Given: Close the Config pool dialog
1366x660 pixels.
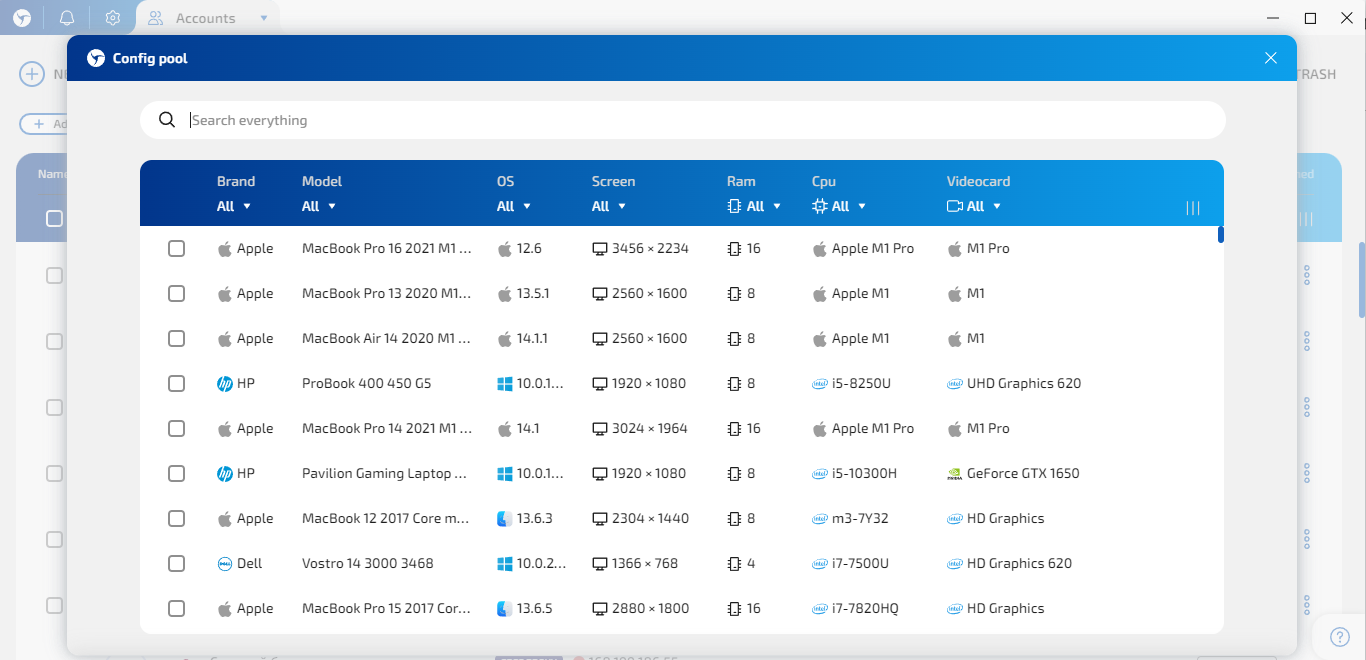Looking at the screenshot, I should click(x=1271, y=58).
